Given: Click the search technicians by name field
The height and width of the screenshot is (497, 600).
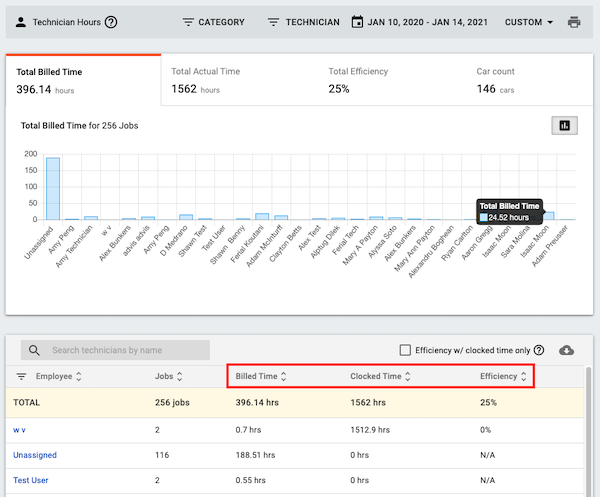Looking at the screenshot, I should (115, 350).
